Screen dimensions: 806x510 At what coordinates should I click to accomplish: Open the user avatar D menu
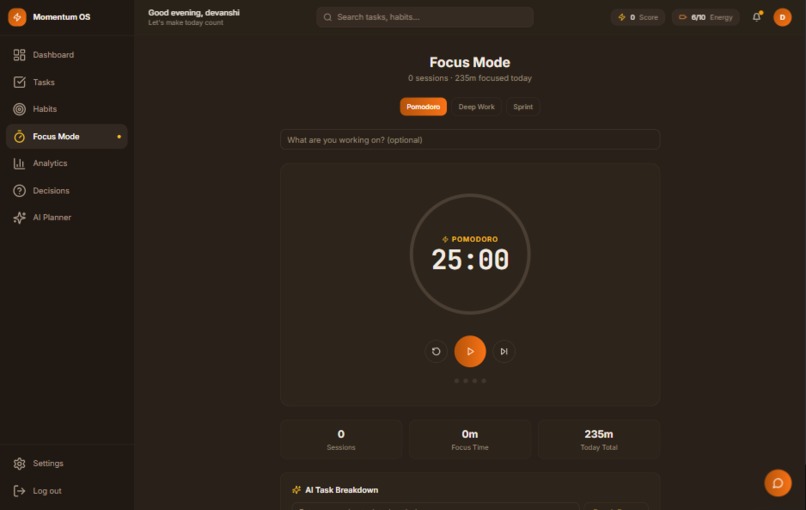tap(782, 17)
